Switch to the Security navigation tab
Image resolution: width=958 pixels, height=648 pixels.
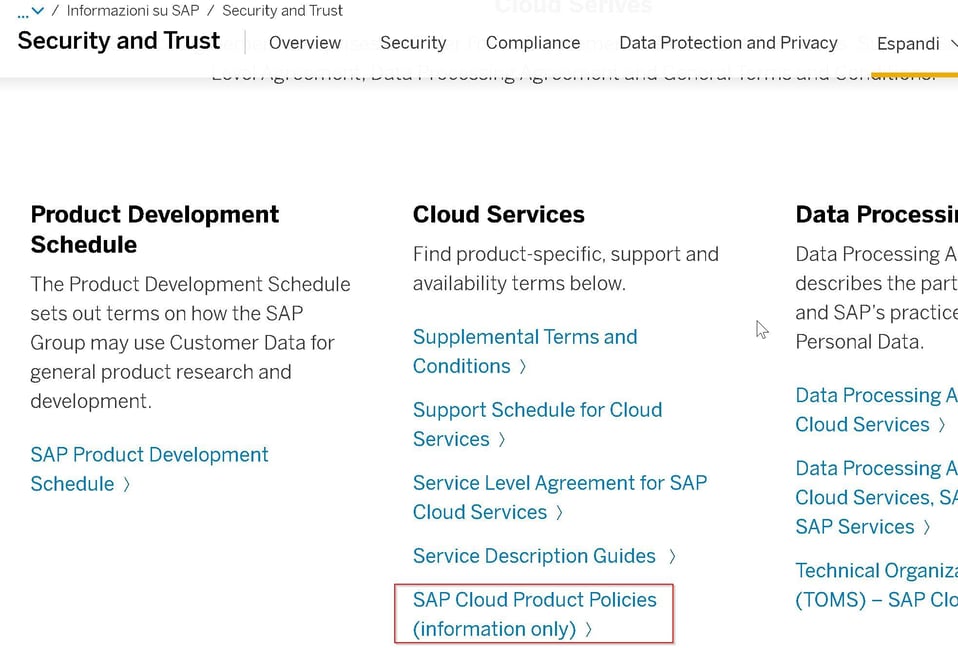413,43
